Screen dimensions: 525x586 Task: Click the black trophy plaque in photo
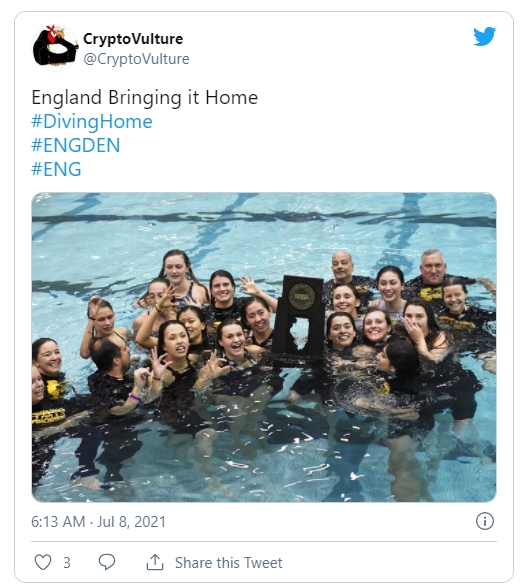[x=299, y=318]
